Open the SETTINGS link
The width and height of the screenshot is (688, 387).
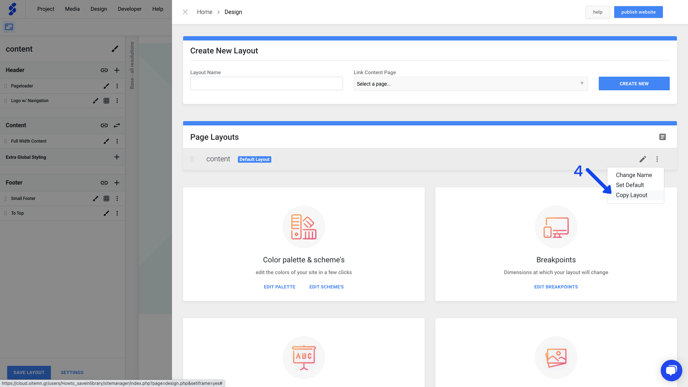(x=72, y=373)
